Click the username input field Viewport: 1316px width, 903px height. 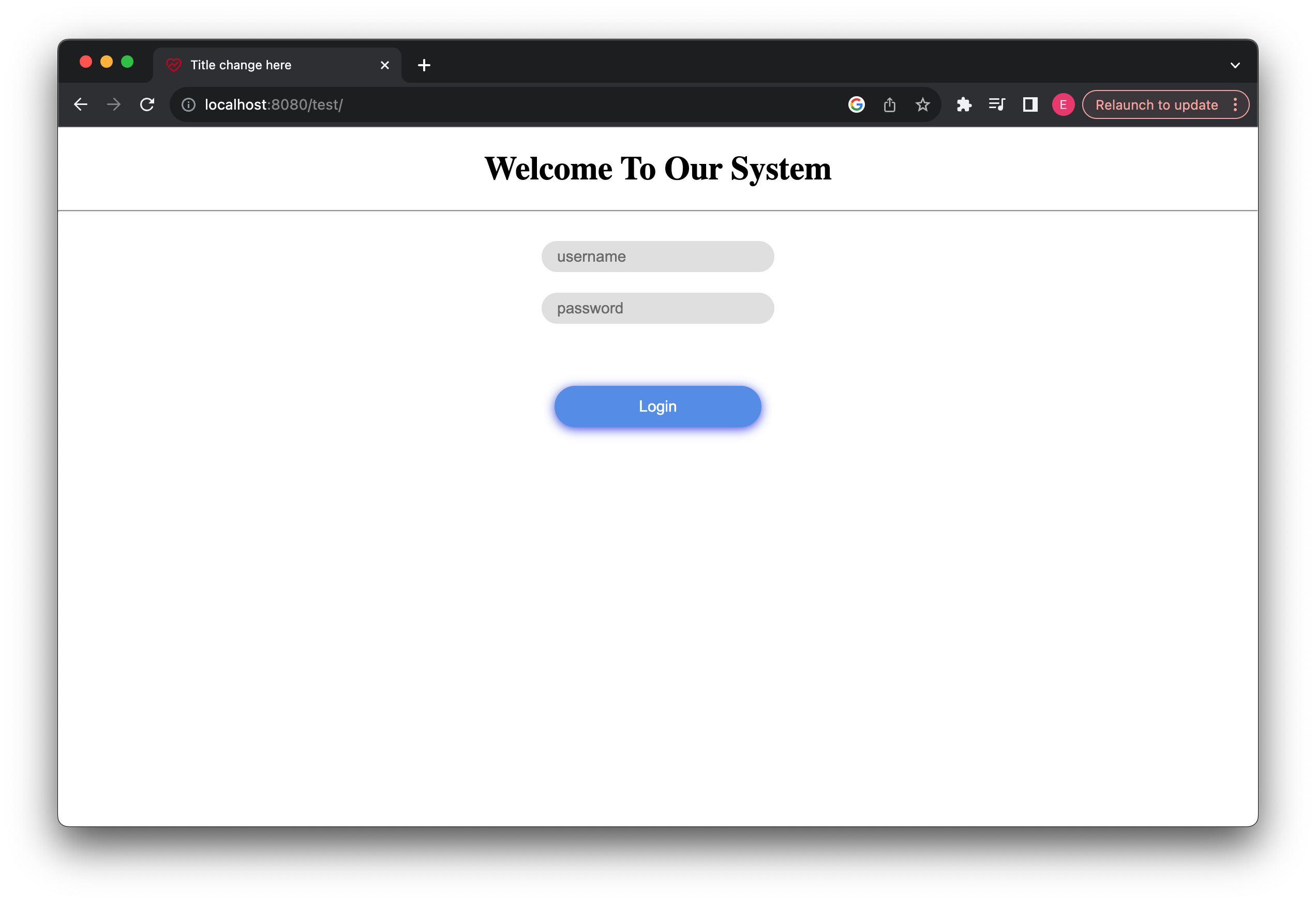657,257
